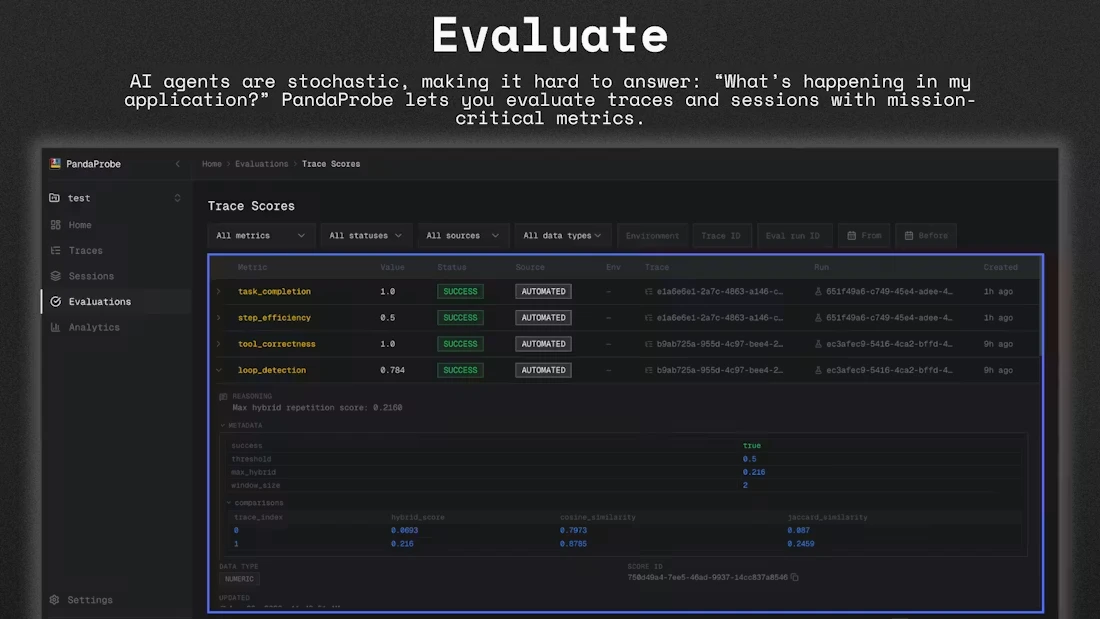The image size is (1100, 619).
Task: Click run icon in task_completion row
Action: click(x=818, y=291)
